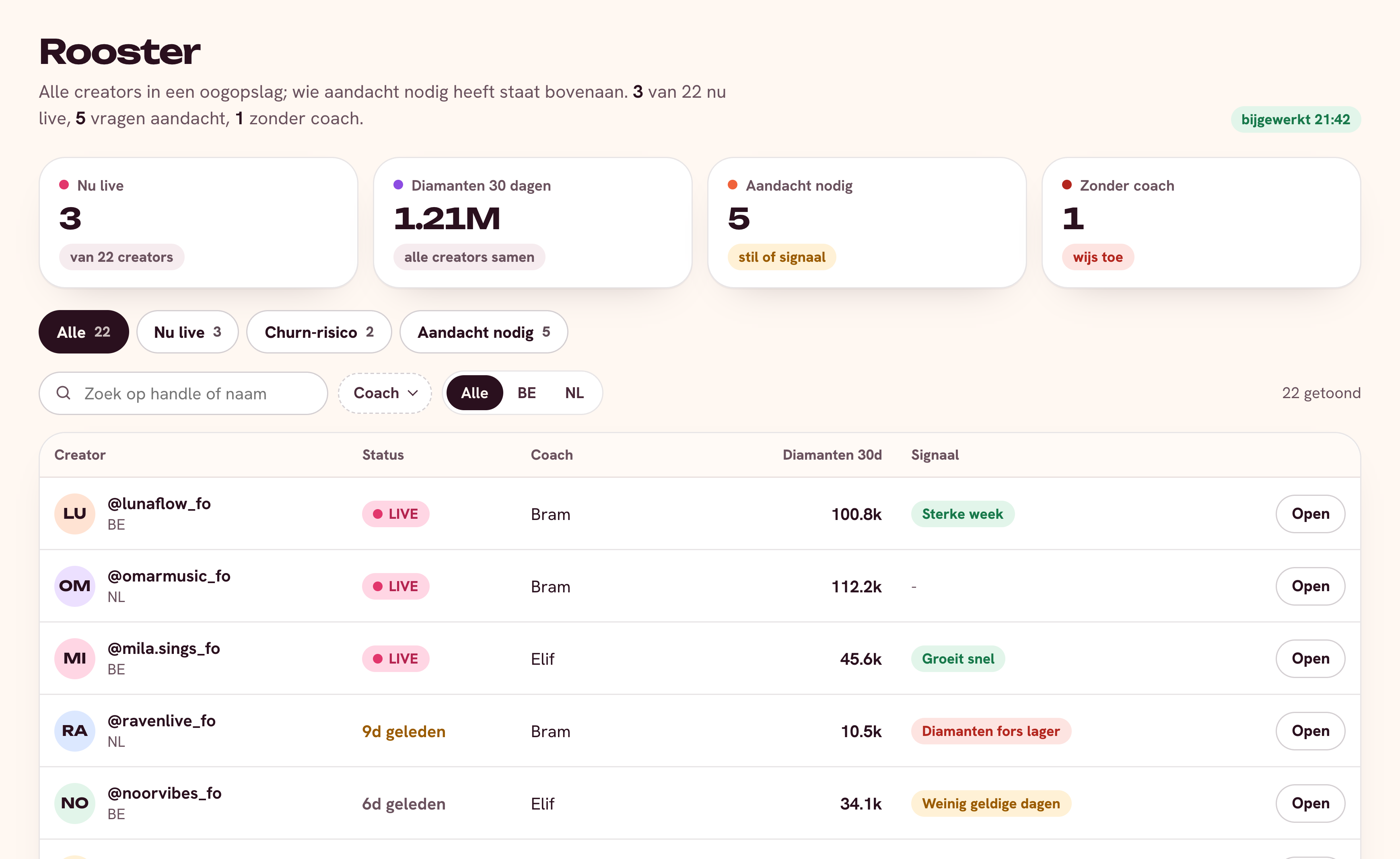Click the 'Diamanten fors lager' signal tag
Screen dimensions: 1400x859
click(x=991, y=731)
